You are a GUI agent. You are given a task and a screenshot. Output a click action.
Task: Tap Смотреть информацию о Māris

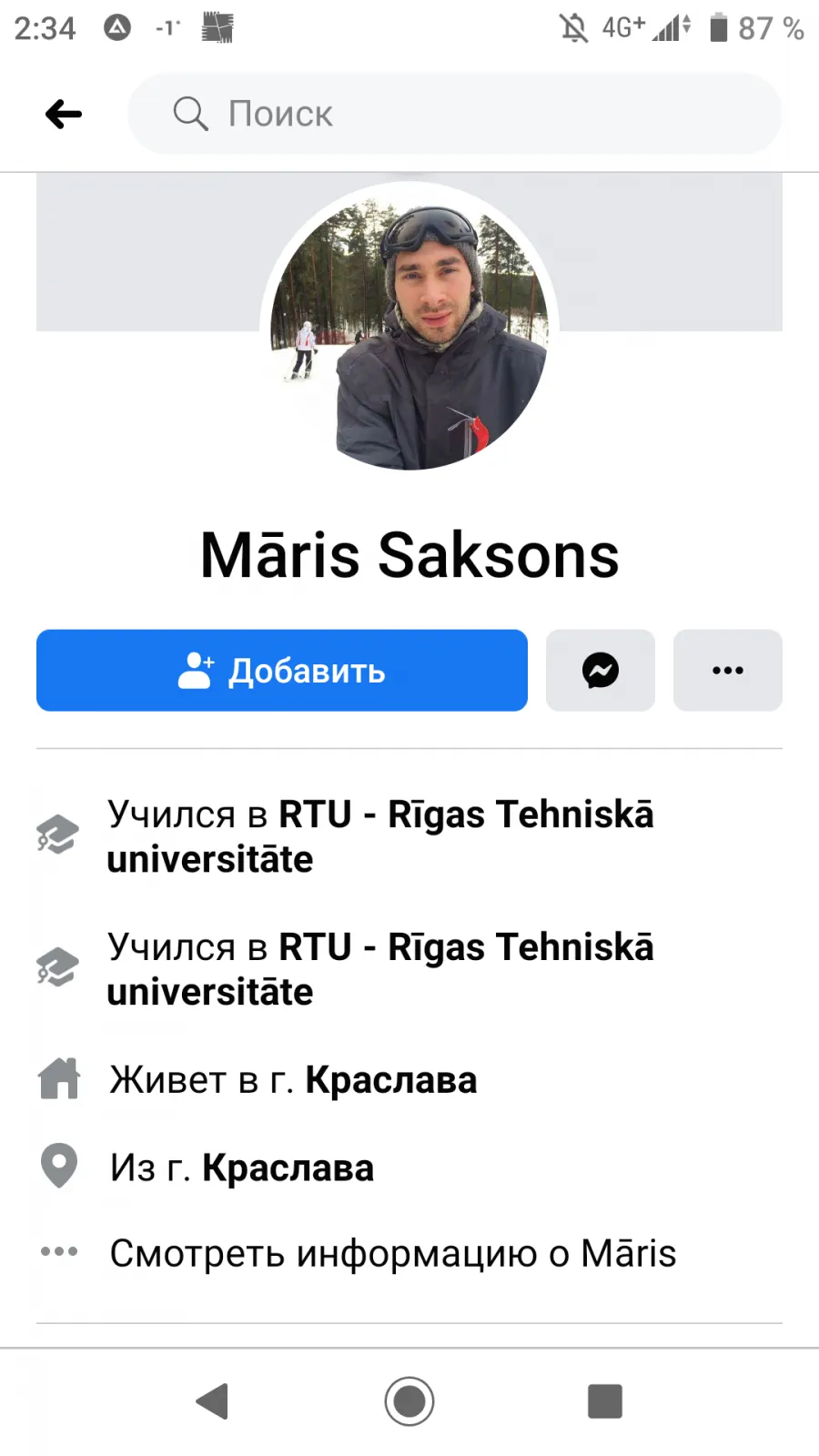pos(393,1253)
